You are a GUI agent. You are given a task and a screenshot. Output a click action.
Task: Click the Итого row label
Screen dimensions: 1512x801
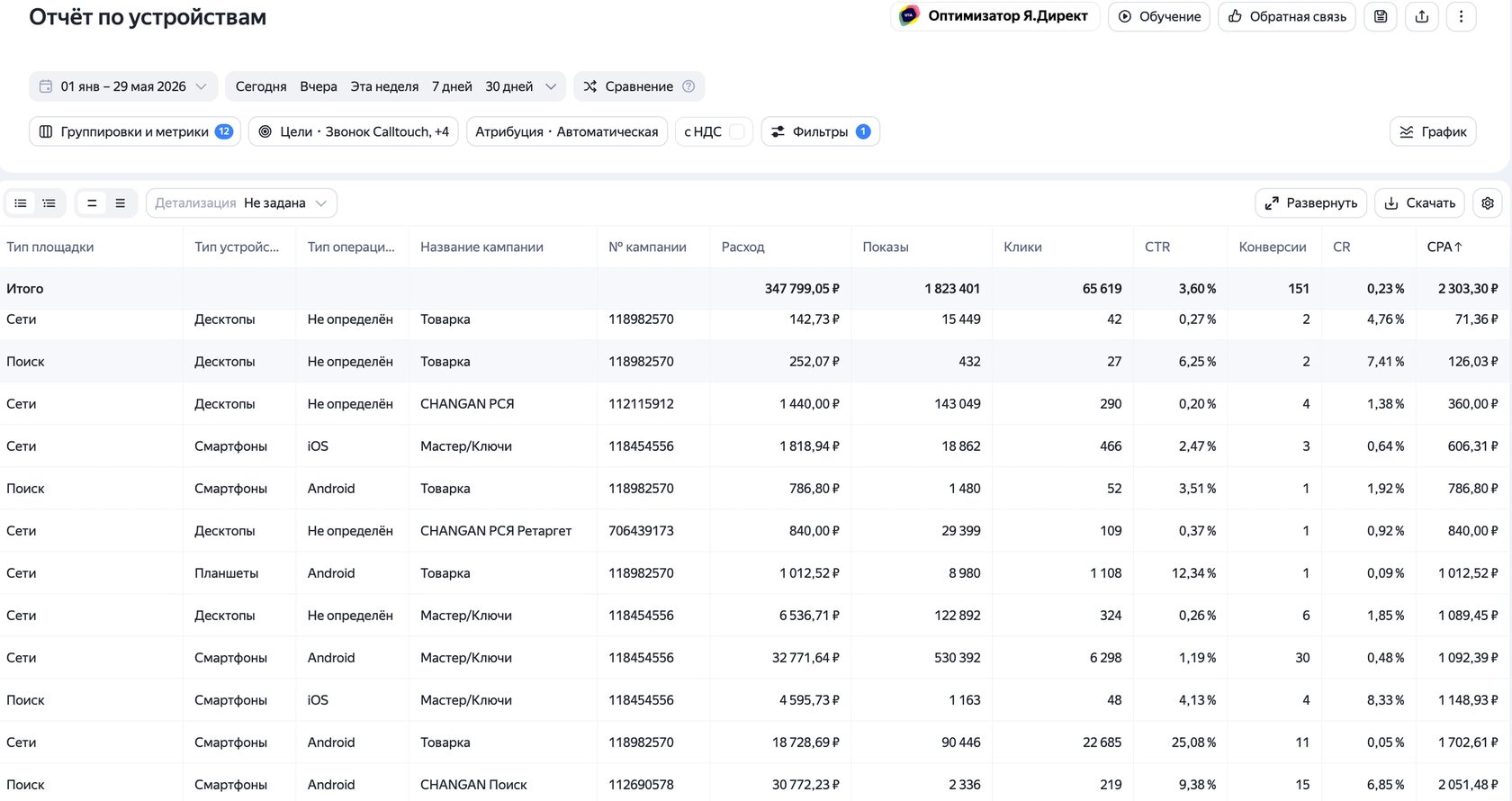coord(25,289)
